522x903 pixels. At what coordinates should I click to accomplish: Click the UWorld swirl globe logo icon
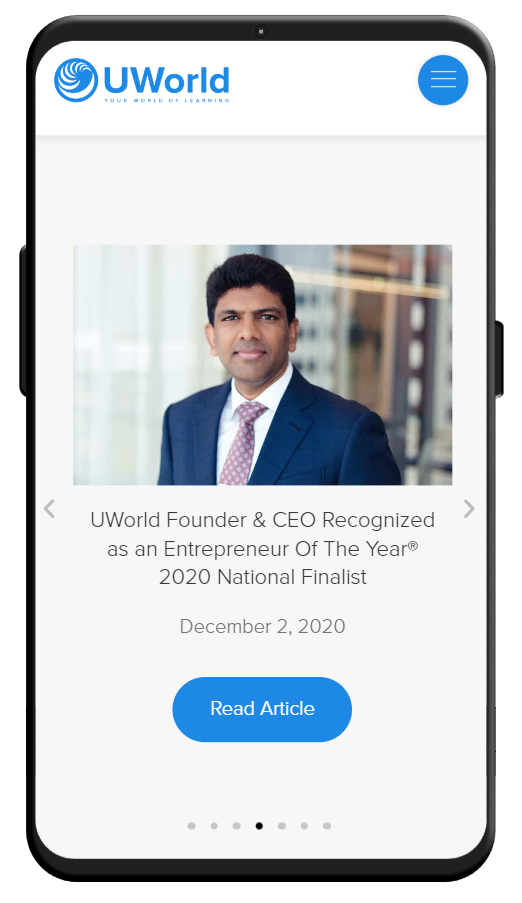[x=76, y=80]
